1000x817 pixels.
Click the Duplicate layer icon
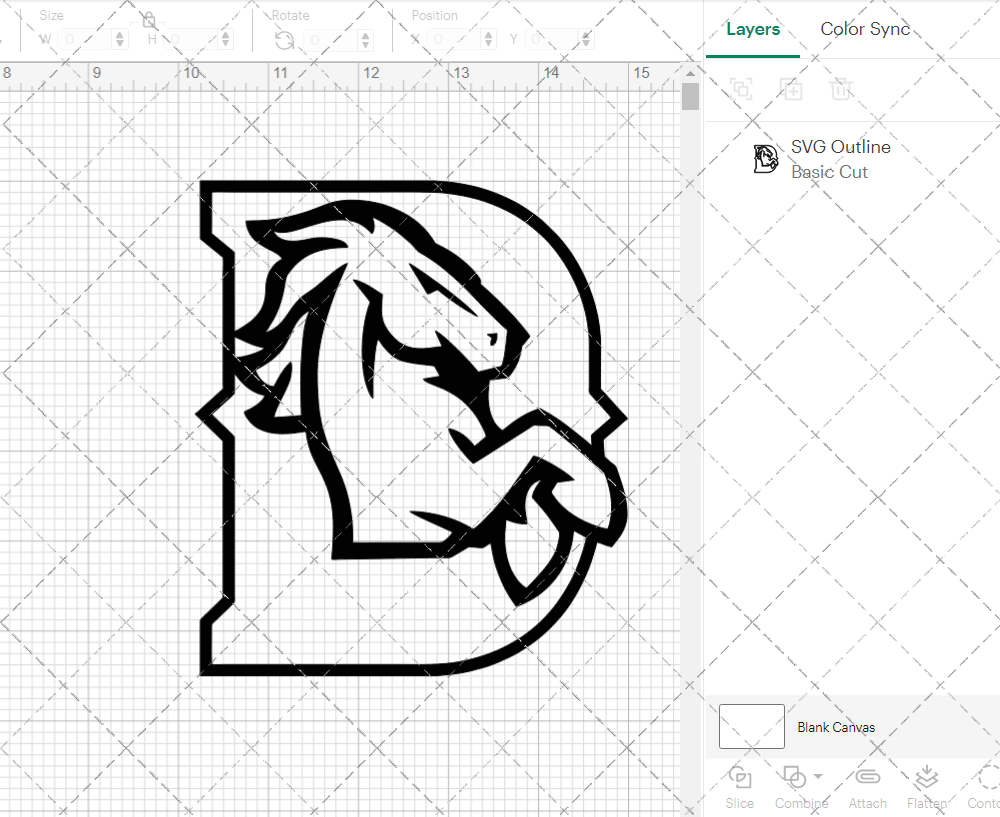pos(791,89)
